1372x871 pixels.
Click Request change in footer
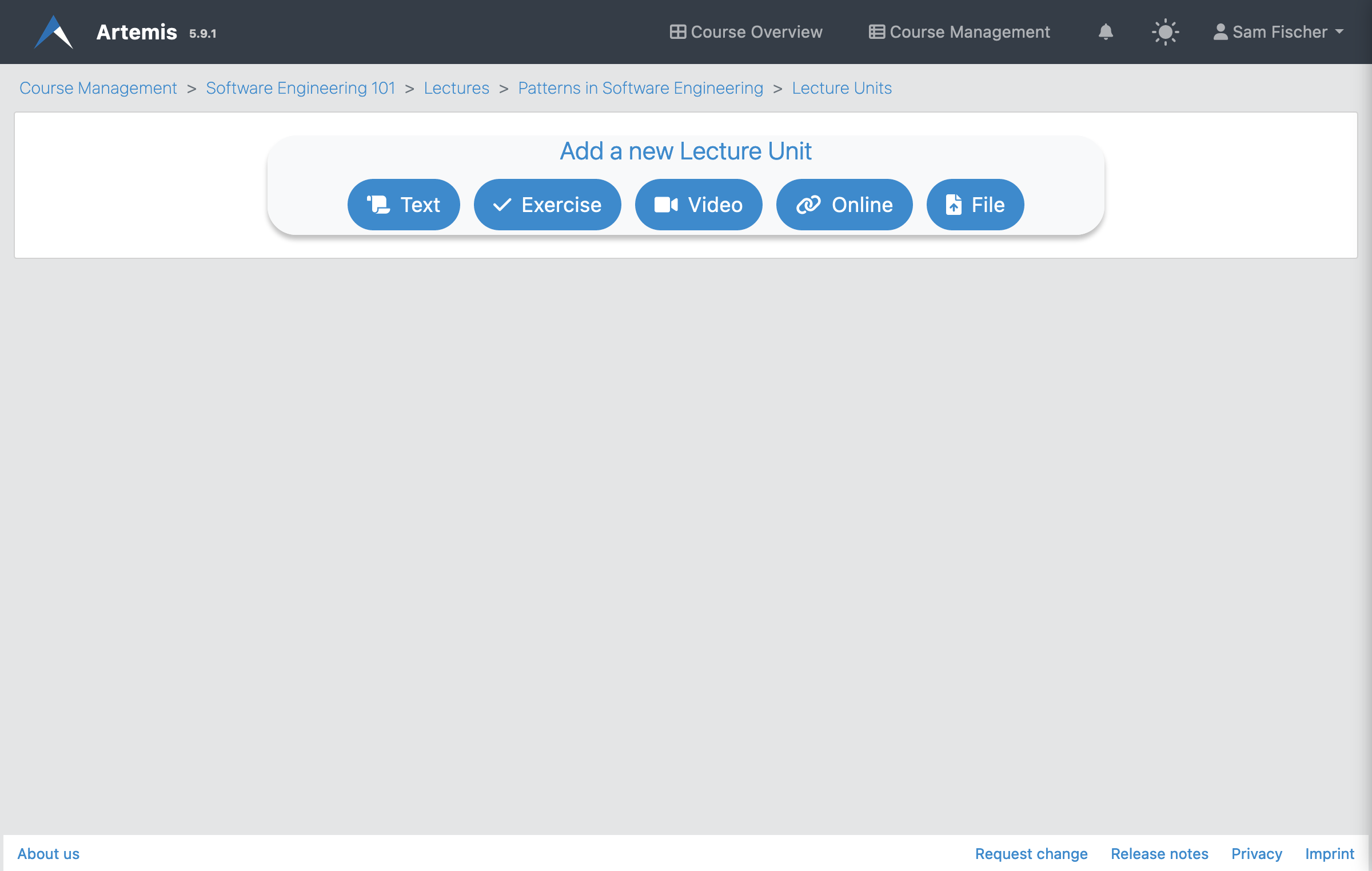click(x=1031, y=853)
